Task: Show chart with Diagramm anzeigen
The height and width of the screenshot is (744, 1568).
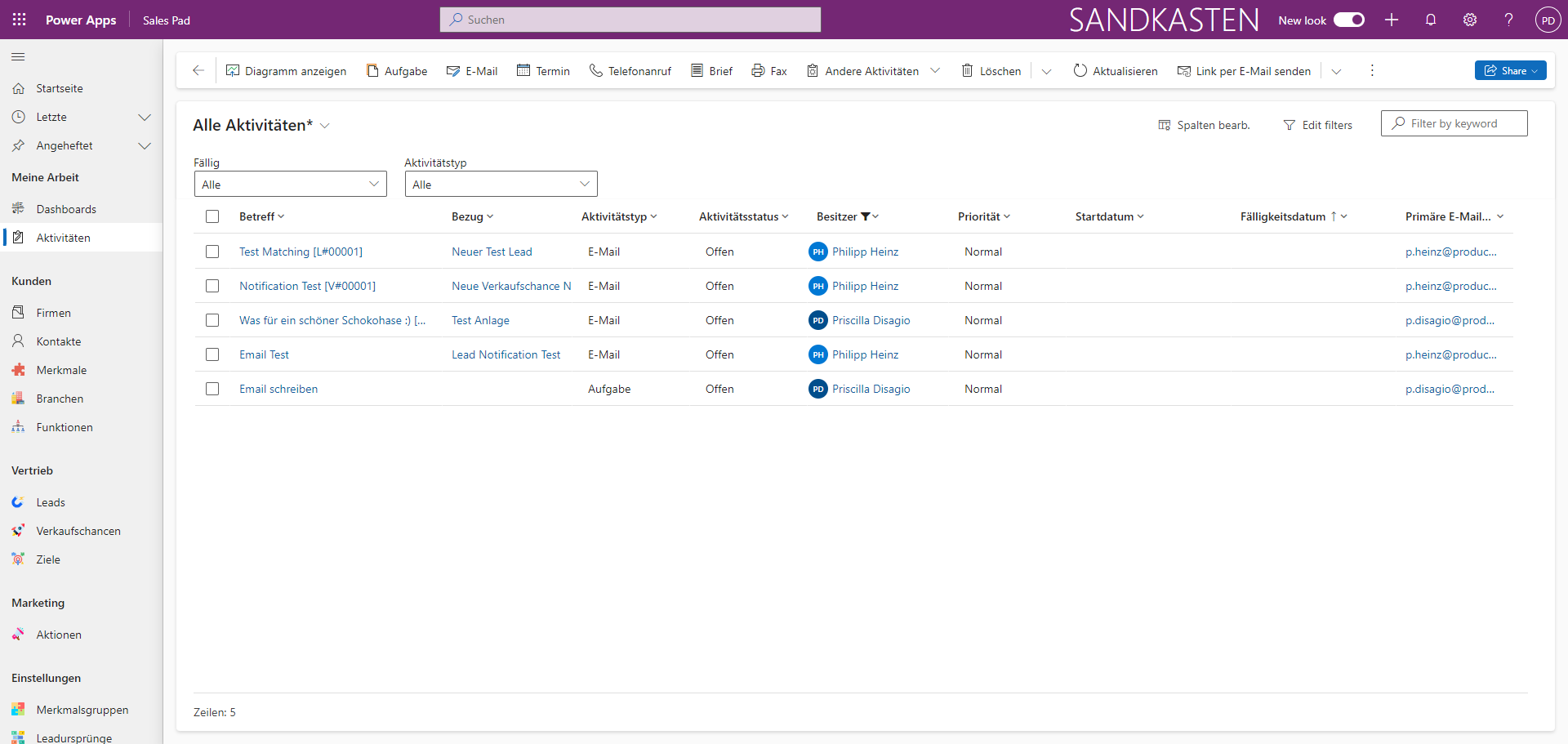Action: point(287,71)
